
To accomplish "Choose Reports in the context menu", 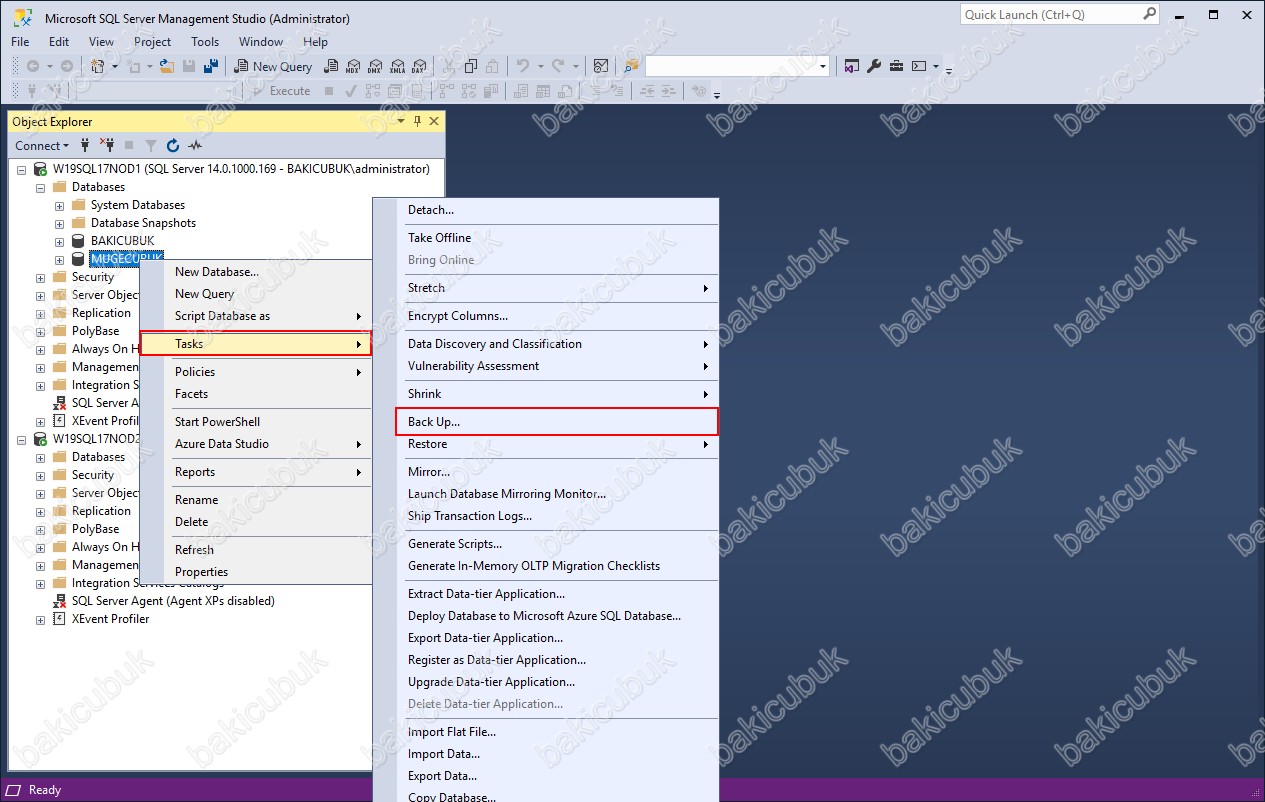I will pos(255,472).
